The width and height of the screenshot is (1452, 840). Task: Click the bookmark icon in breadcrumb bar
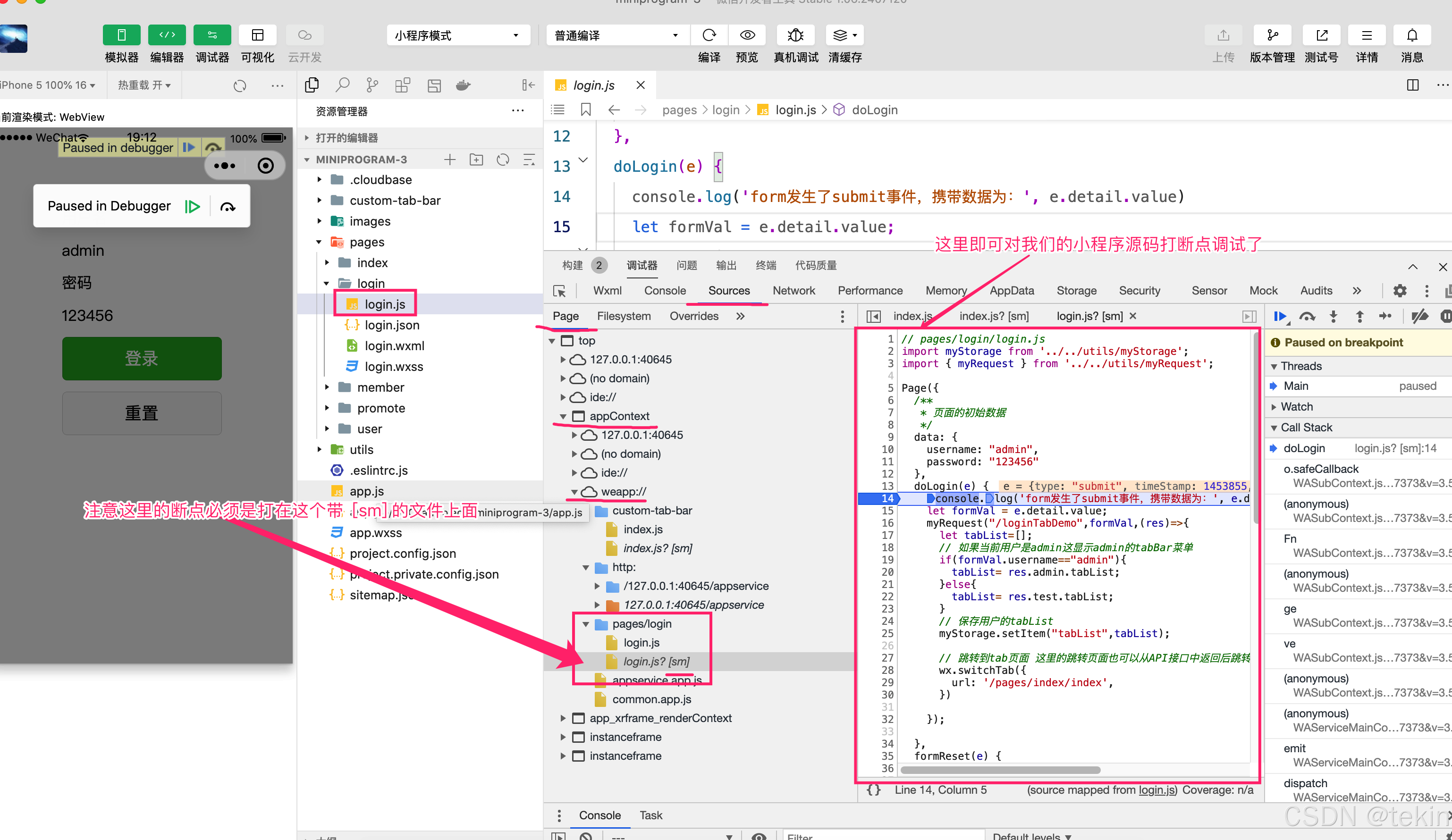pos(586,109)
